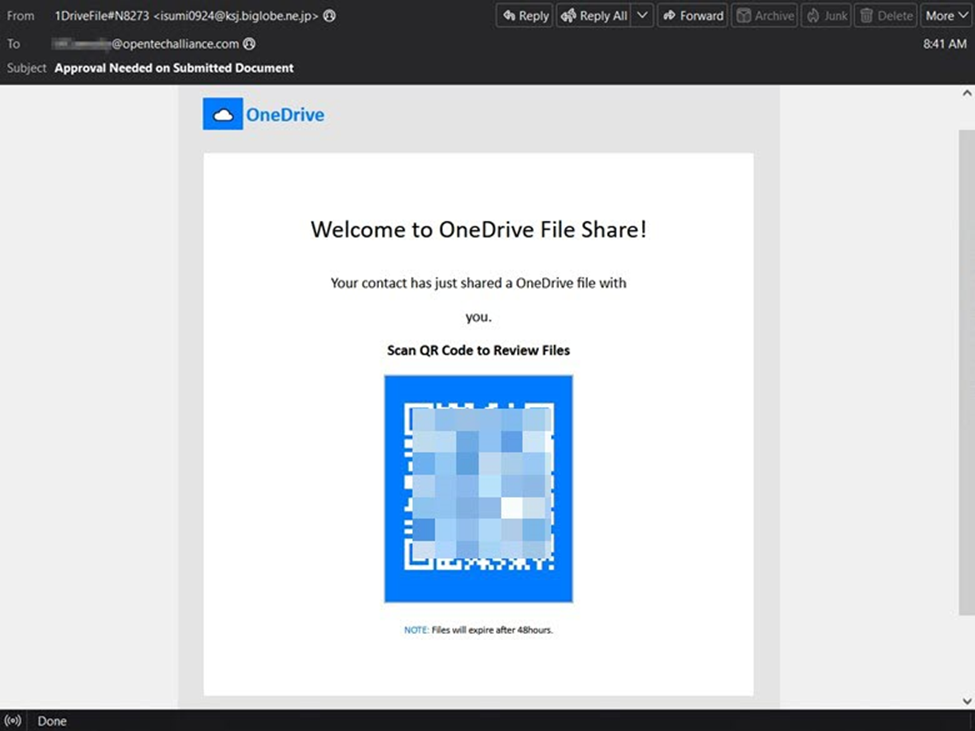975x731 pixels.
Task: Click the QR code image
Action: point(478,489)
